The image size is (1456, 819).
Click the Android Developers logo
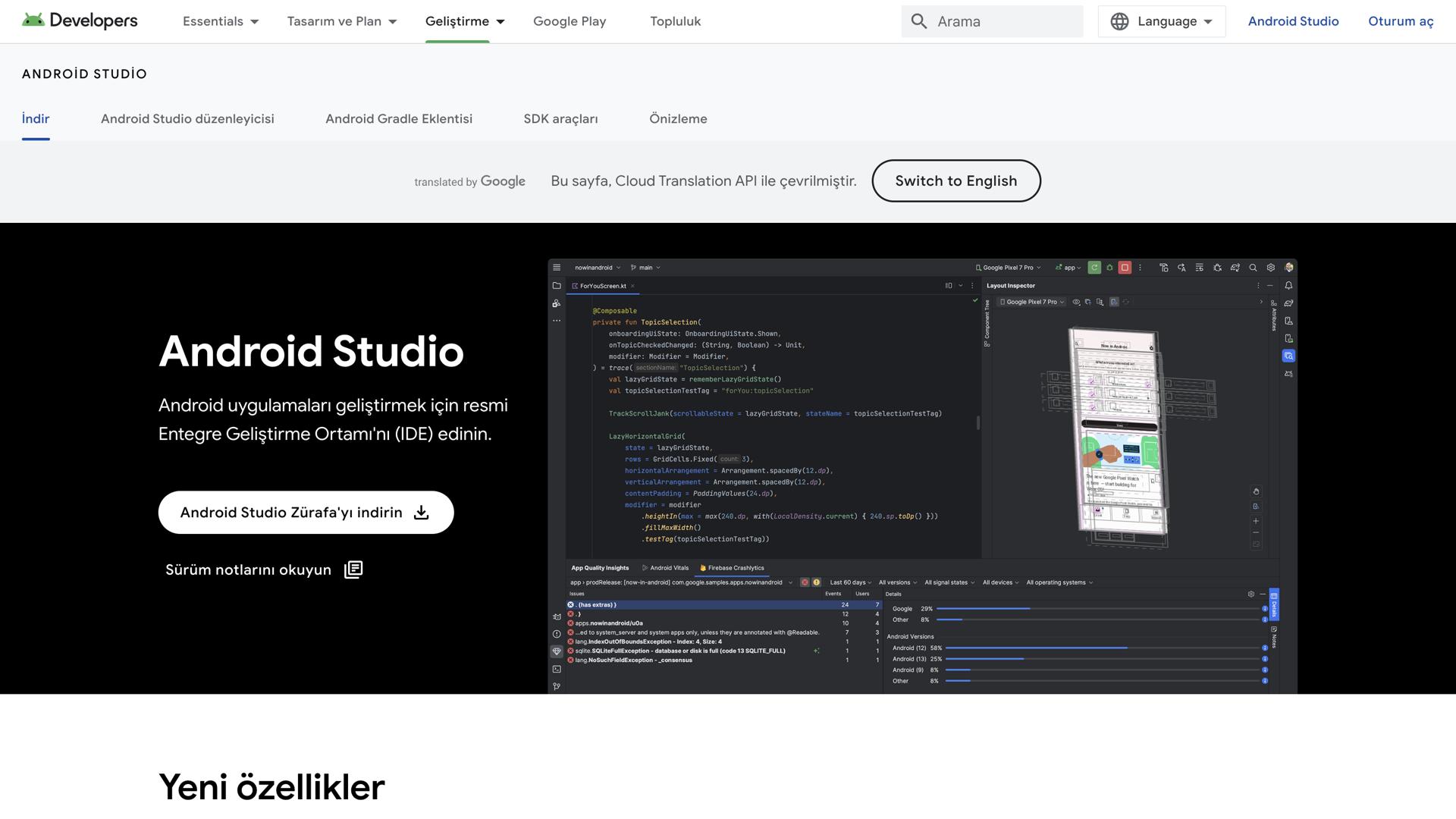tap(80, 20)
